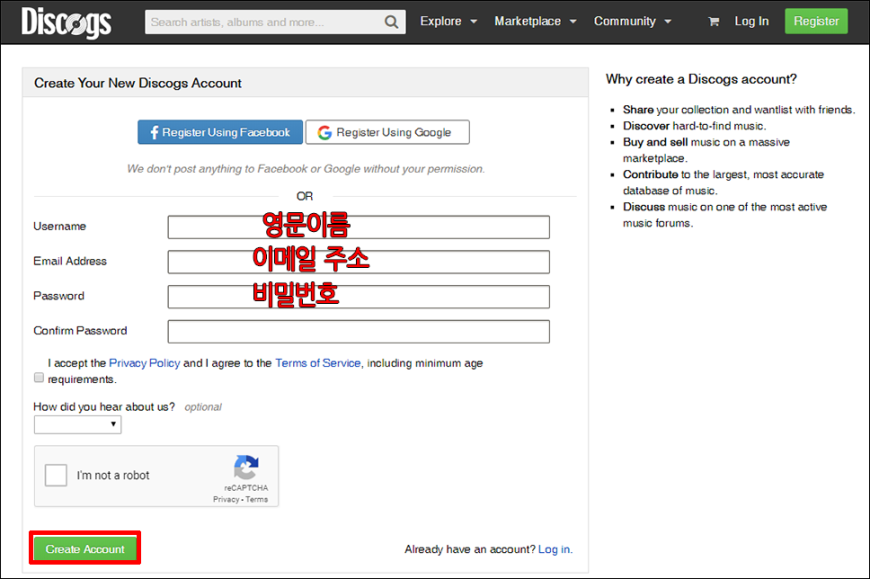Image resolution: width=870 pixels, height=579 pixels.
Task: Choose Register Using Google
Action: (387, 133)
